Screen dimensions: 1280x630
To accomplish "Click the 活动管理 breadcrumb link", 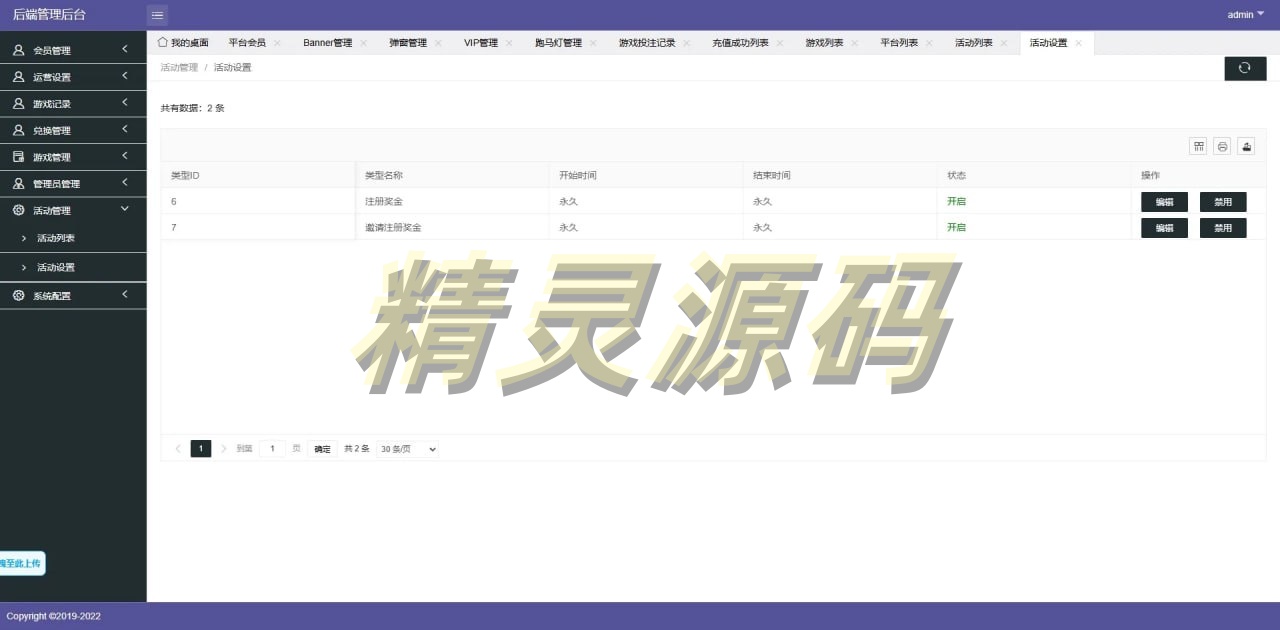I will (179, 68).
